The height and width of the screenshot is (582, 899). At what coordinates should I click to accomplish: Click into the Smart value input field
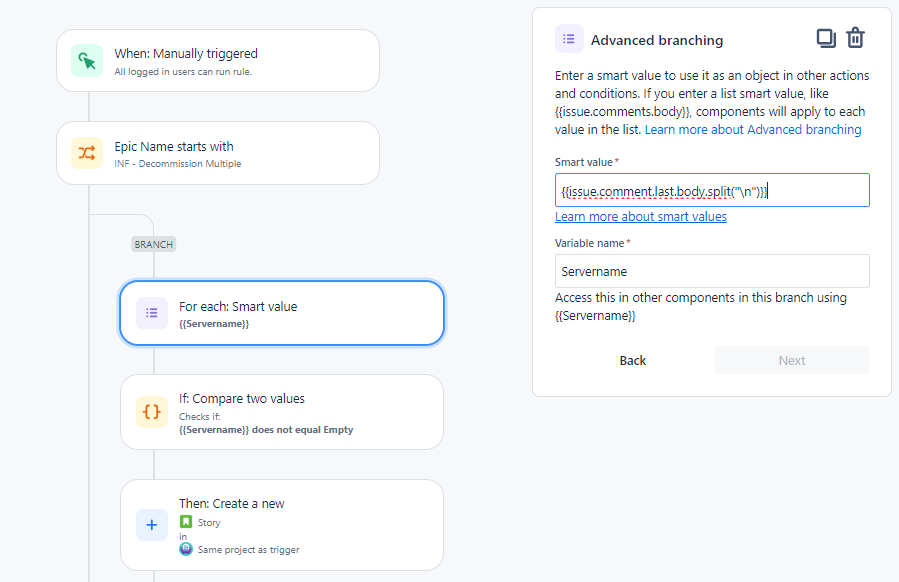[712, 191]
